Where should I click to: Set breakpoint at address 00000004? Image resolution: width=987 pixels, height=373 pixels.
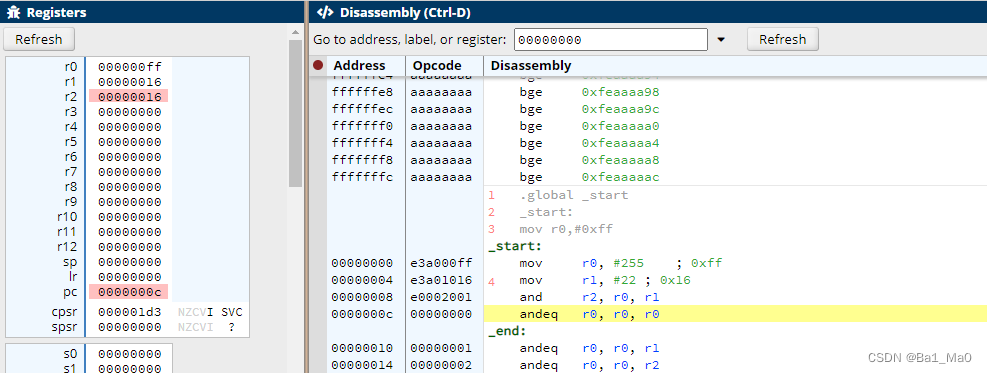[319, 280]
